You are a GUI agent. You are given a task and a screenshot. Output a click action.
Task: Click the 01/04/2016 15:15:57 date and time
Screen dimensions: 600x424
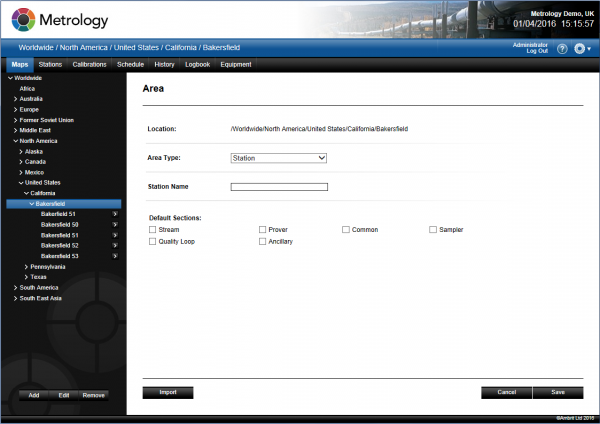[553, 24]
